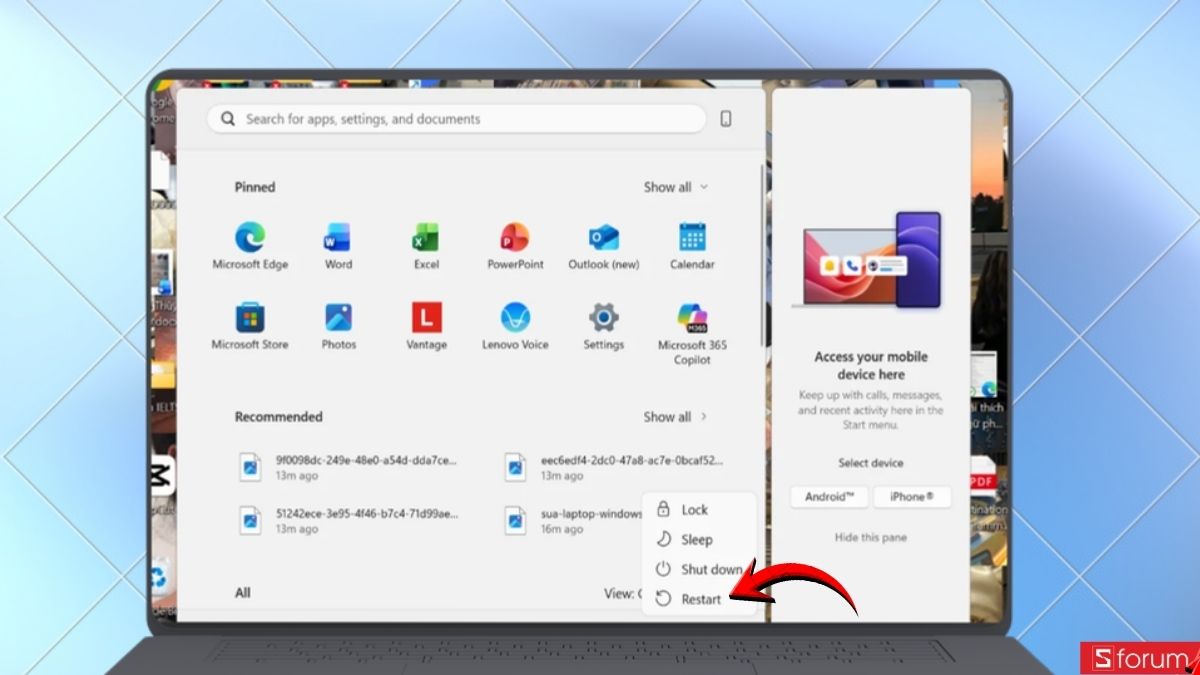
Task: Open the Settings gear app
Action: tap(604, 326)
